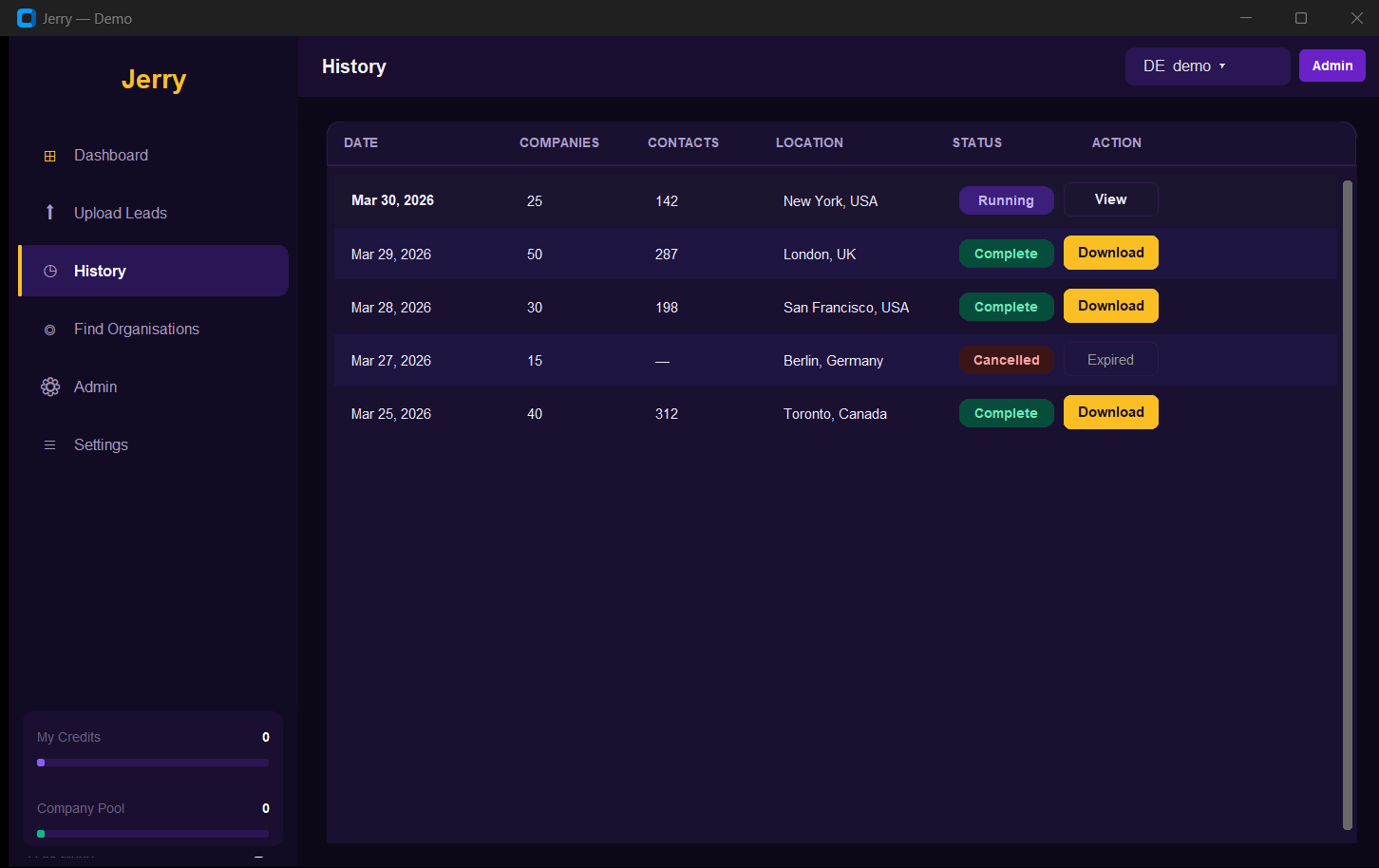Select the History sidebar item
Screen dimensions: 1379x868
tap(153, 271)
